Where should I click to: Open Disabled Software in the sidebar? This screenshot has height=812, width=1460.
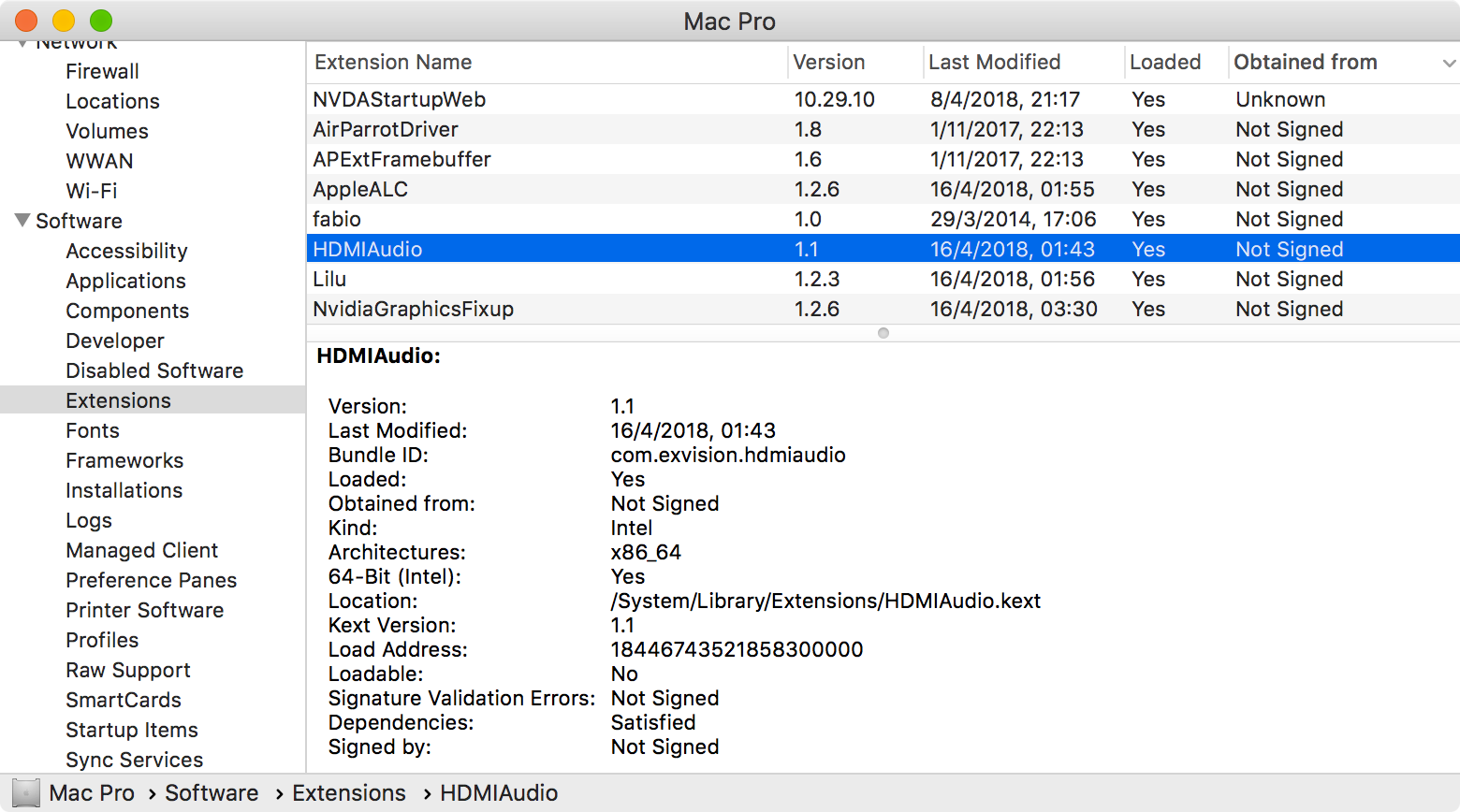tap(154, 370)
